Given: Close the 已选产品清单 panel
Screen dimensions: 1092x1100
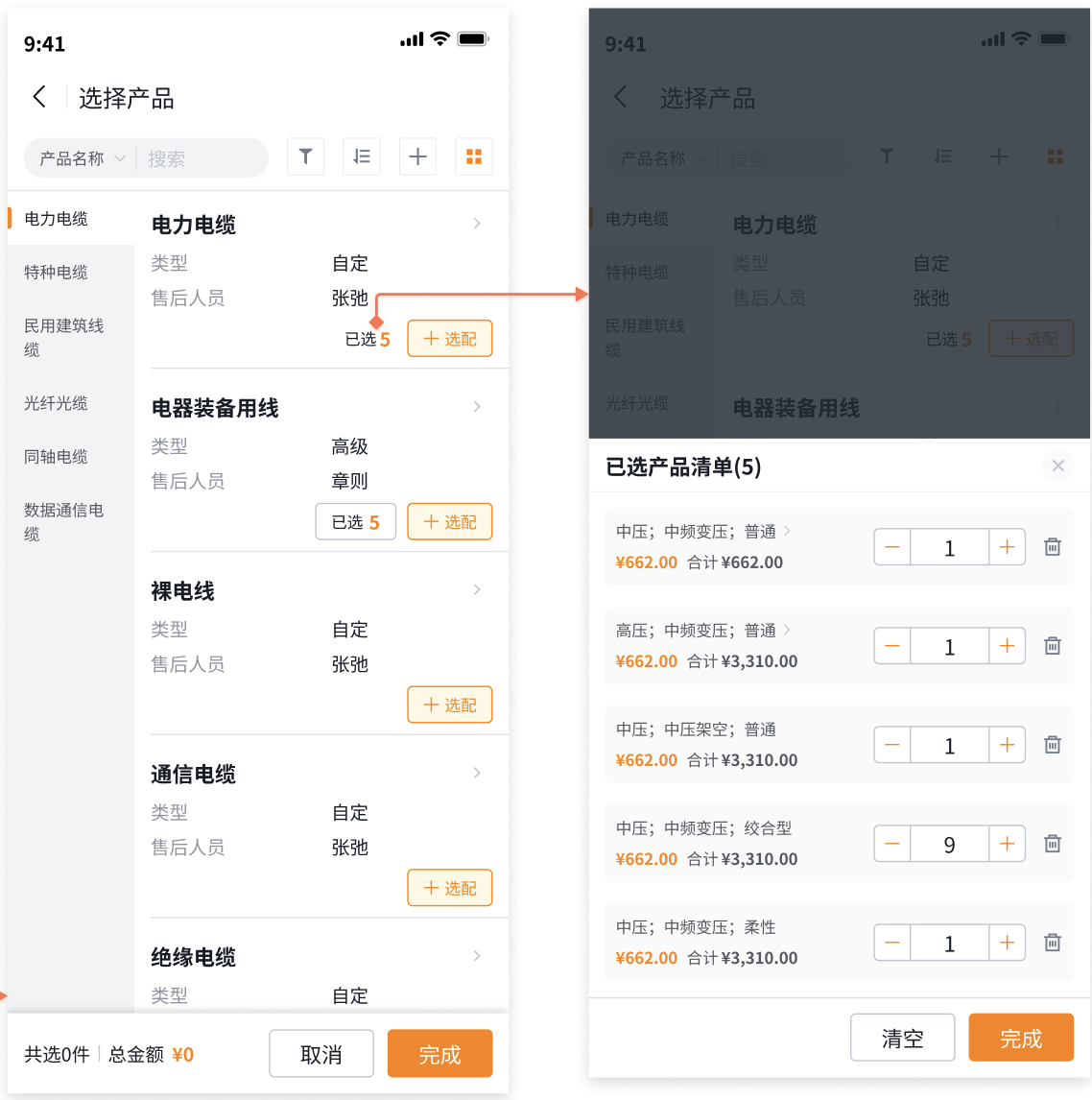Looking at the screenshot, I should [1057, 466].
